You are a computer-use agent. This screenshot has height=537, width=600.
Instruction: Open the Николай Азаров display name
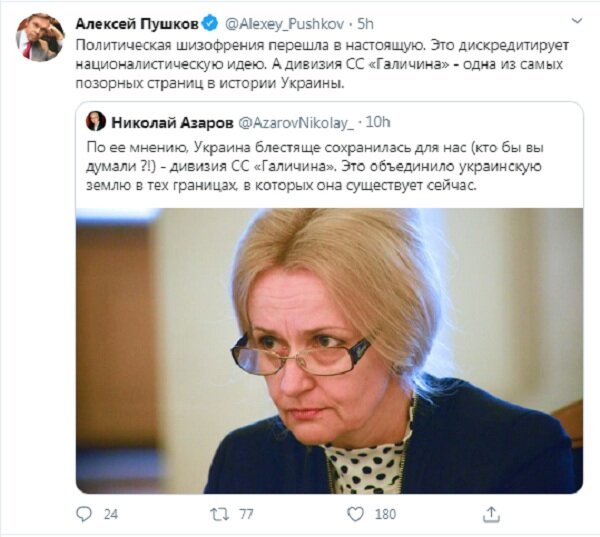tap(172, 122)
